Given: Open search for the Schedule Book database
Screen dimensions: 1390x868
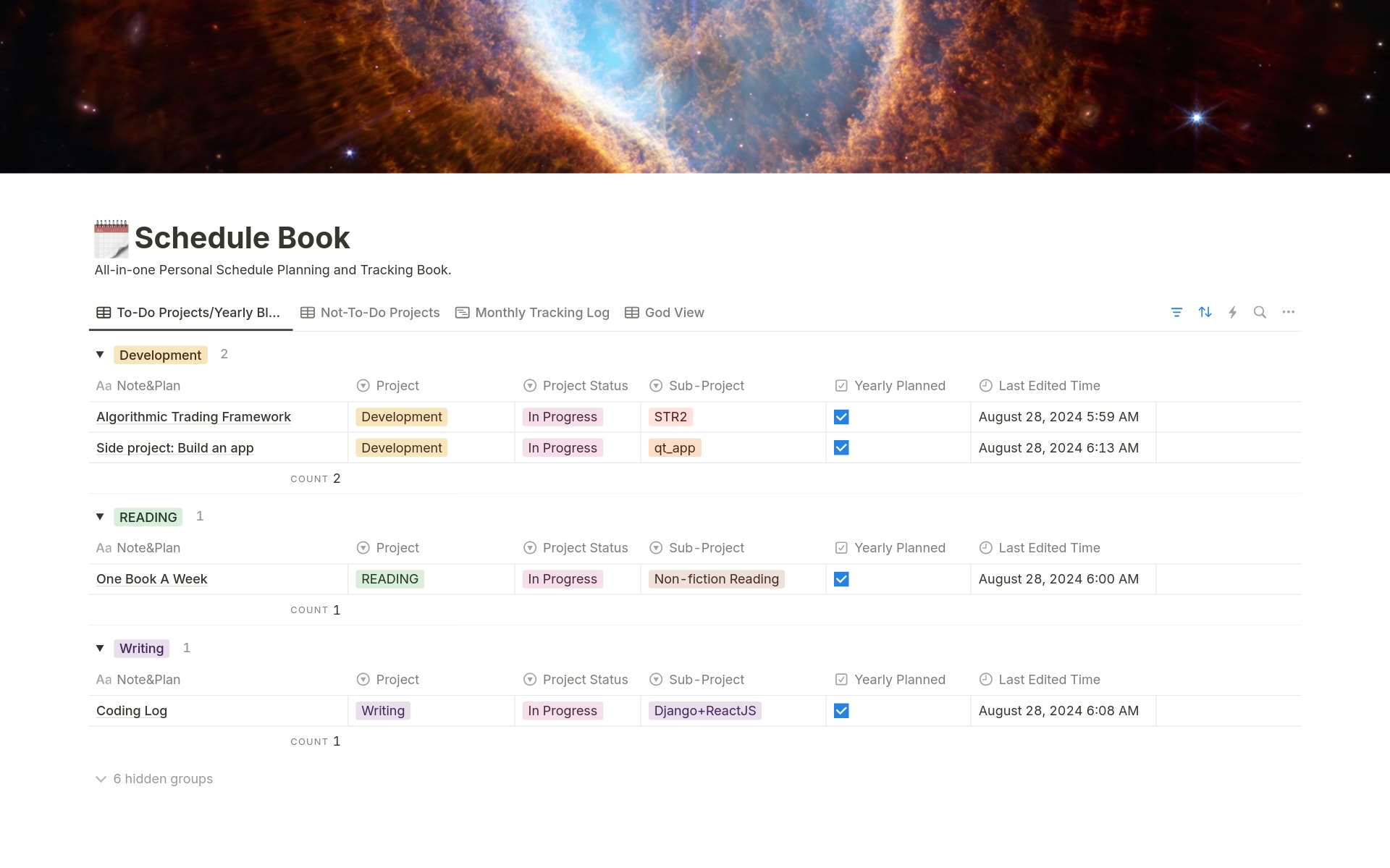Looking at the screenshot, I should click(x=1260, y=312).
